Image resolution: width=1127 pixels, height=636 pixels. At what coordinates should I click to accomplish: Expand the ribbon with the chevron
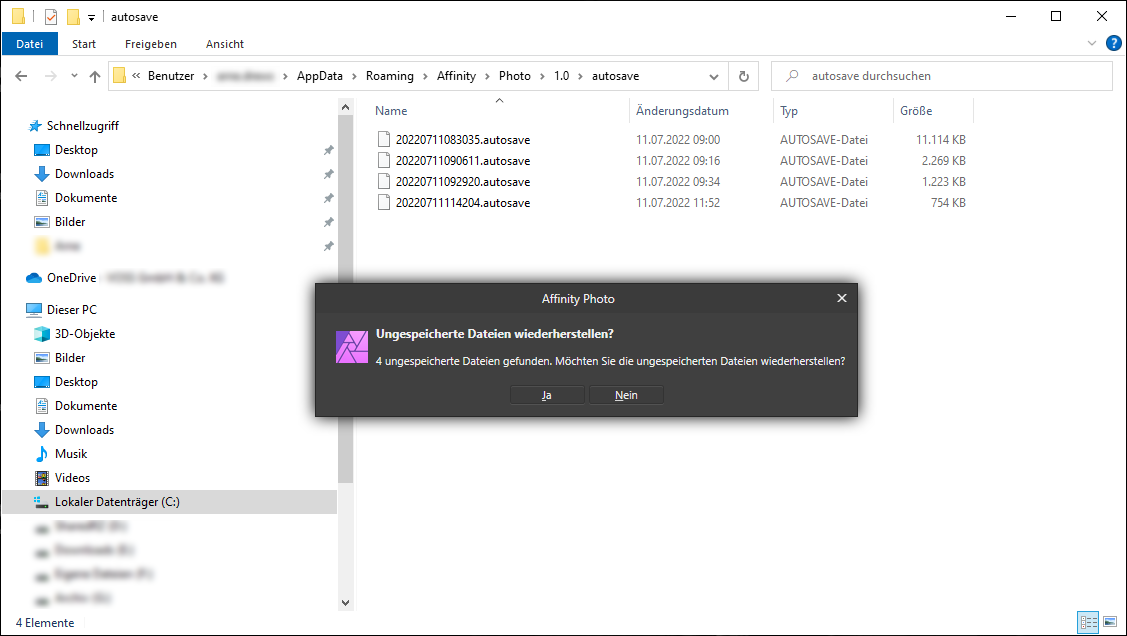pyautogui.click(x=1092, y=43)
